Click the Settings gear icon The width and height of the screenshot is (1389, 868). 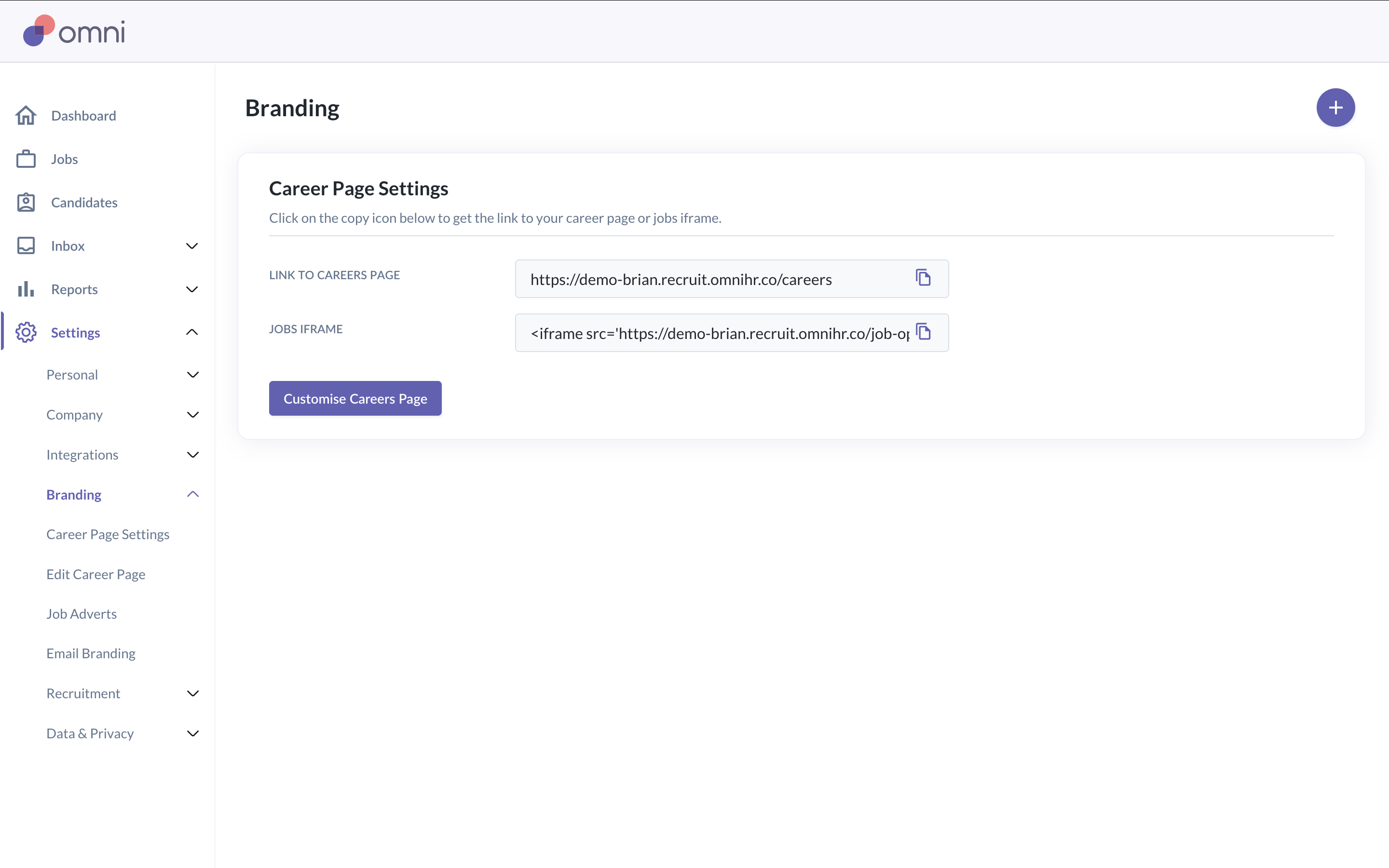coord(26,332)
